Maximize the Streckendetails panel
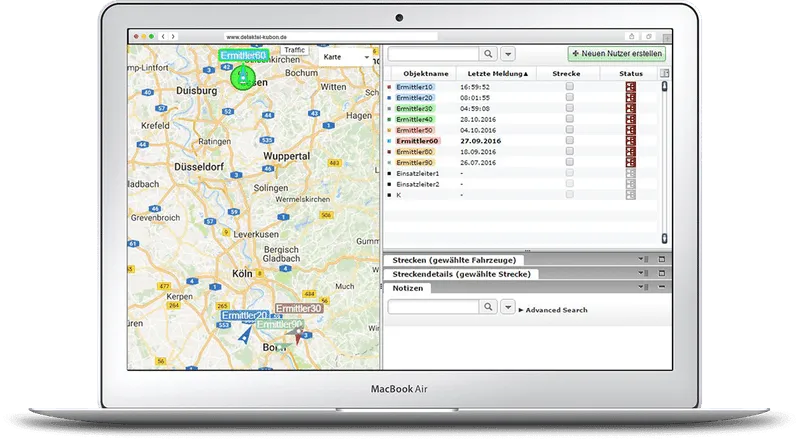The height and width of the screenshot is (439, 800). pos(662,273)
